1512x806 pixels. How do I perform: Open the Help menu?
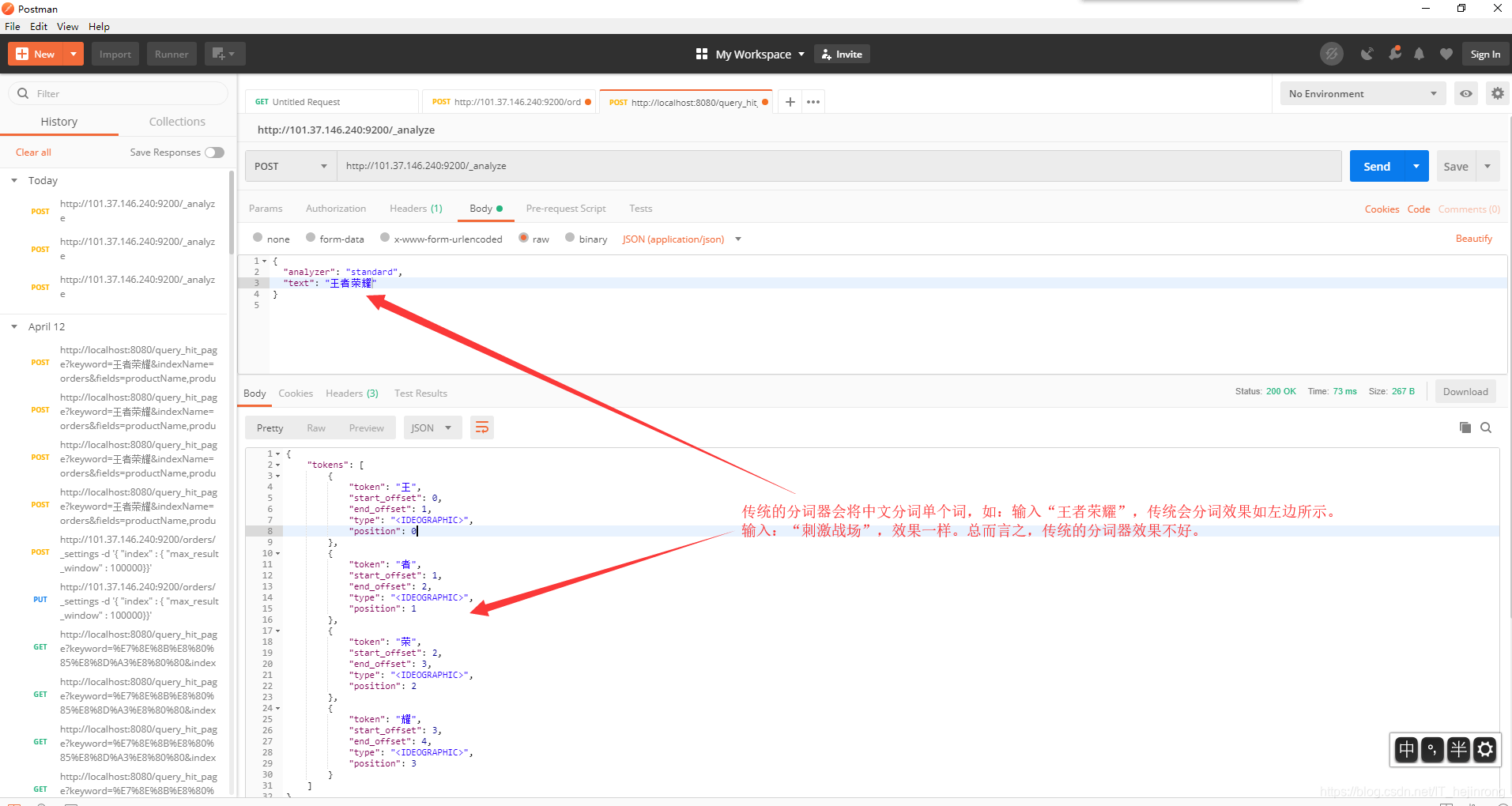(99, 26)
